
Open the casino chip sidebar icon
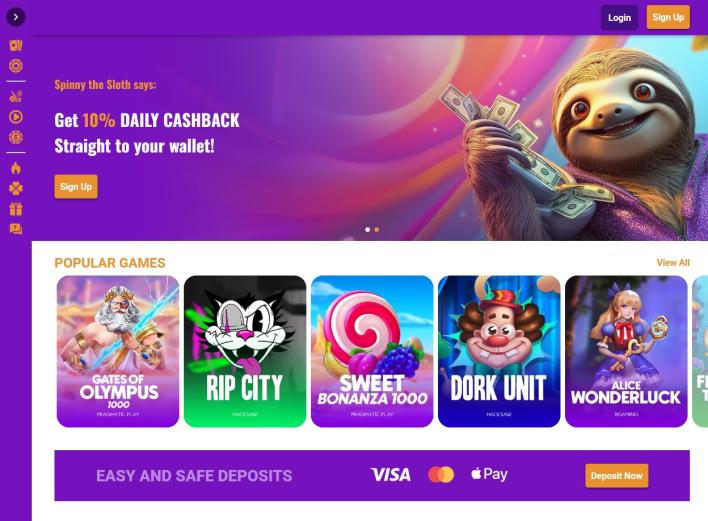pos(16,66)
